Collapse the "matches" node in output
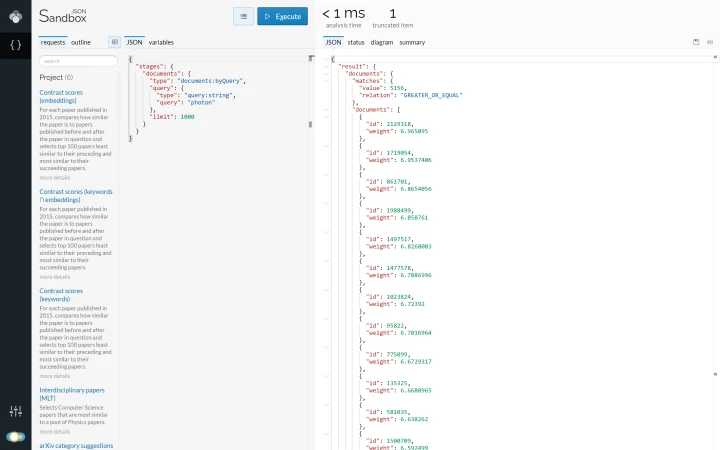720x450 pixels. [326, 81]
